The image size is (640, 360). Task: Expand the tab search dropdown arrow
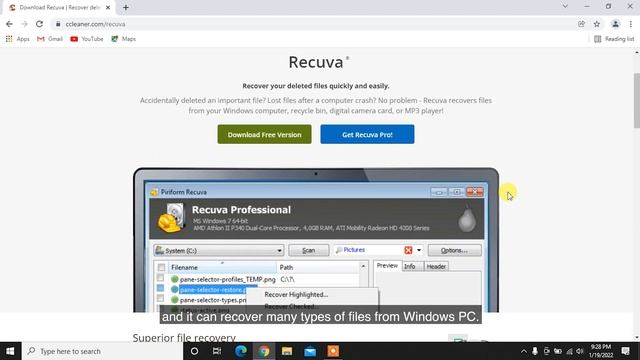click(x=565, y=6)
